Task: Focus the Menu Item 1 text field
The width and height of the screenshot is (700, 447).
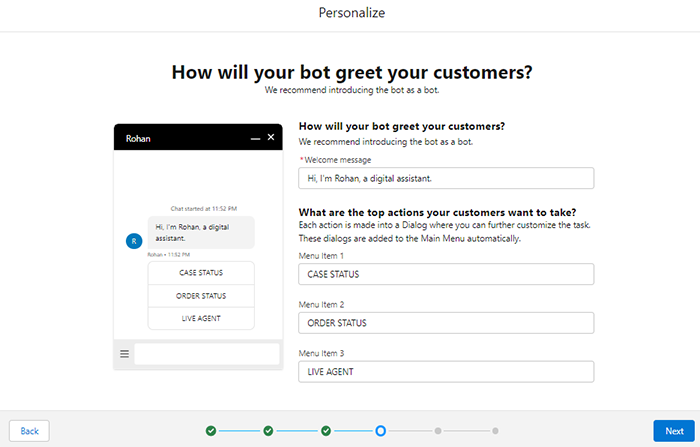Action: click(x=446, y=274)
